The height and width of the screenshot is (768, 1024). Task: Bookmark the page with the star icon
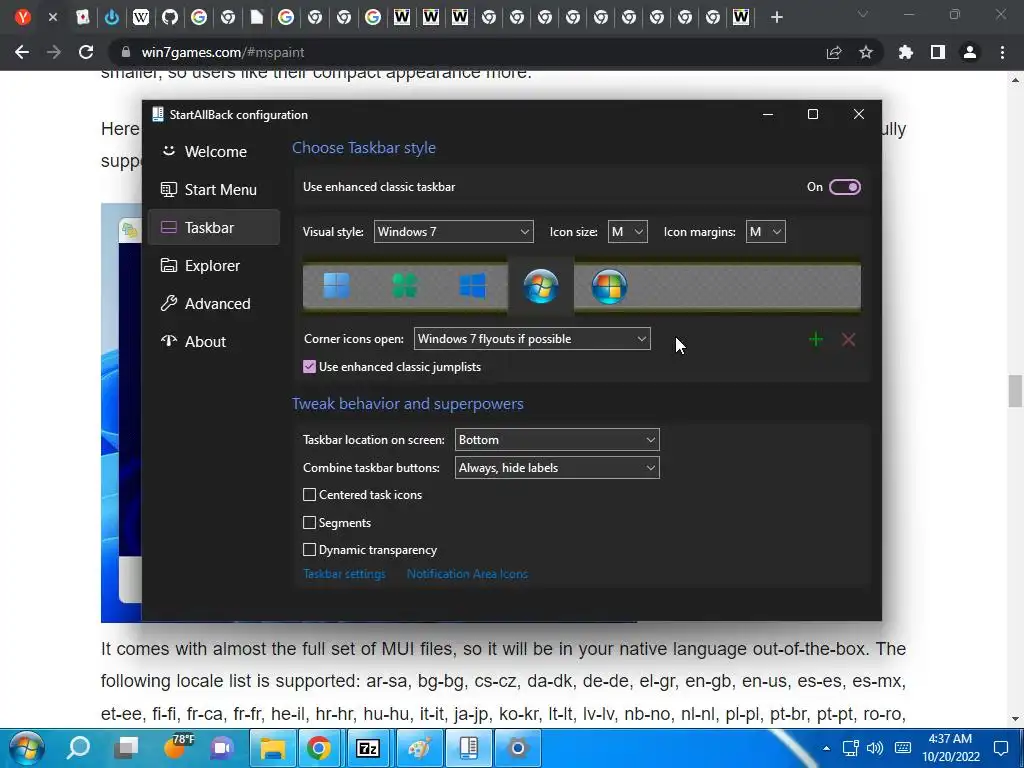tap(866, 52)
